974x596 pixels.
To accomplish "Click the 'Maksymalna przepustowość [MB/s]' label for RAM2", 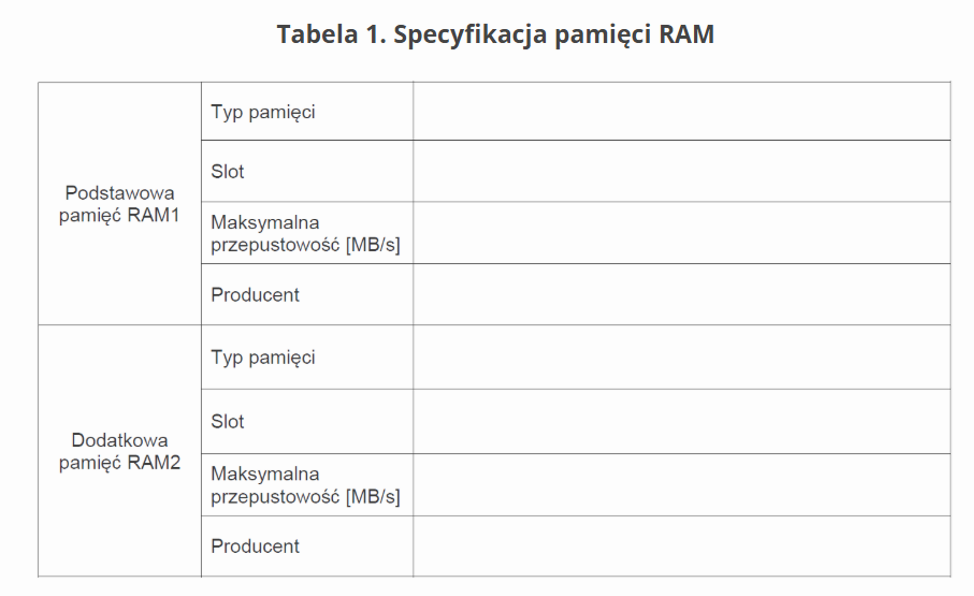I will click(305, 484).
